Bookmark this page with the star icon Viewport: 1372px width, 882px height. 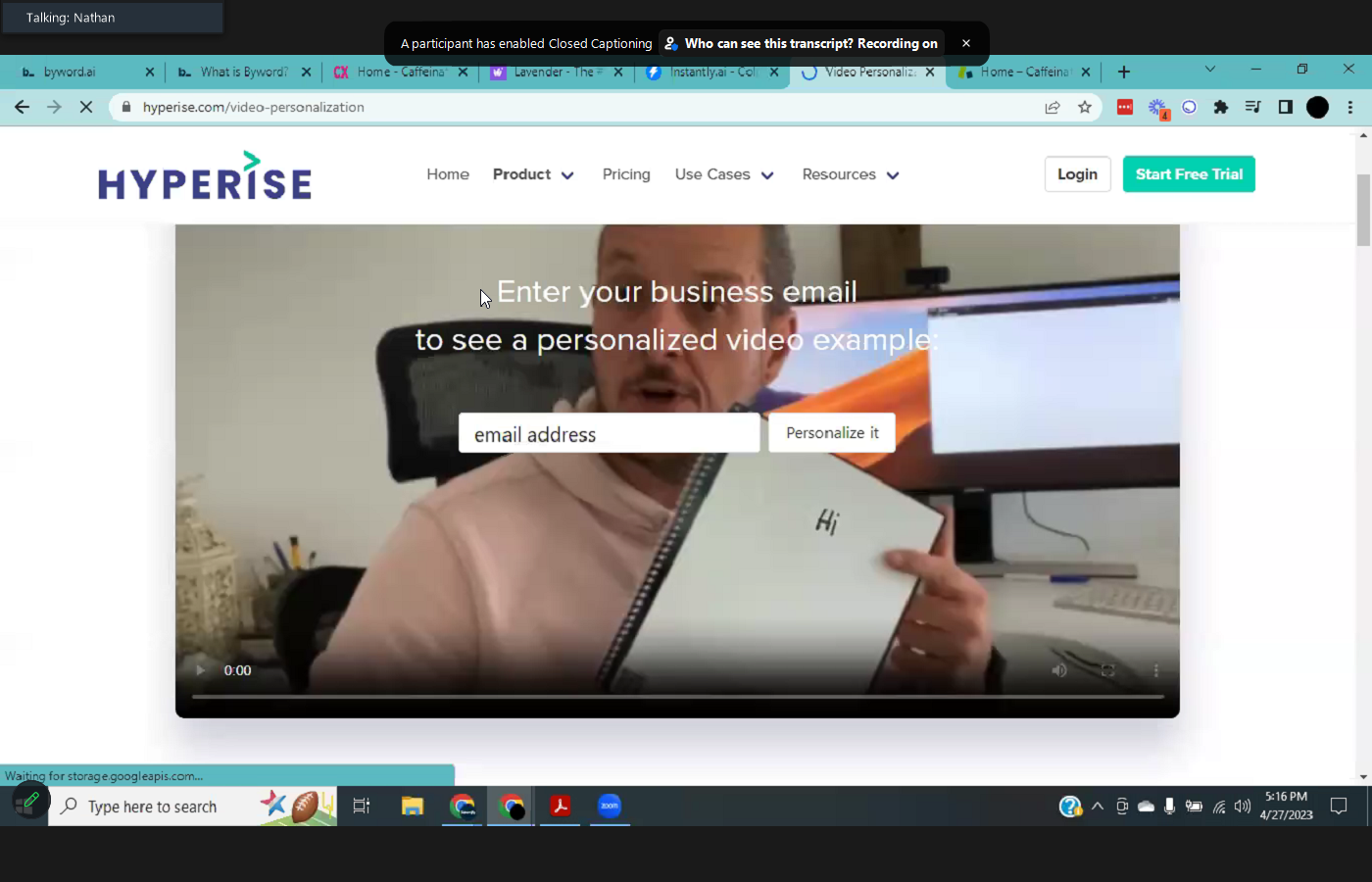click(1085, 107)
